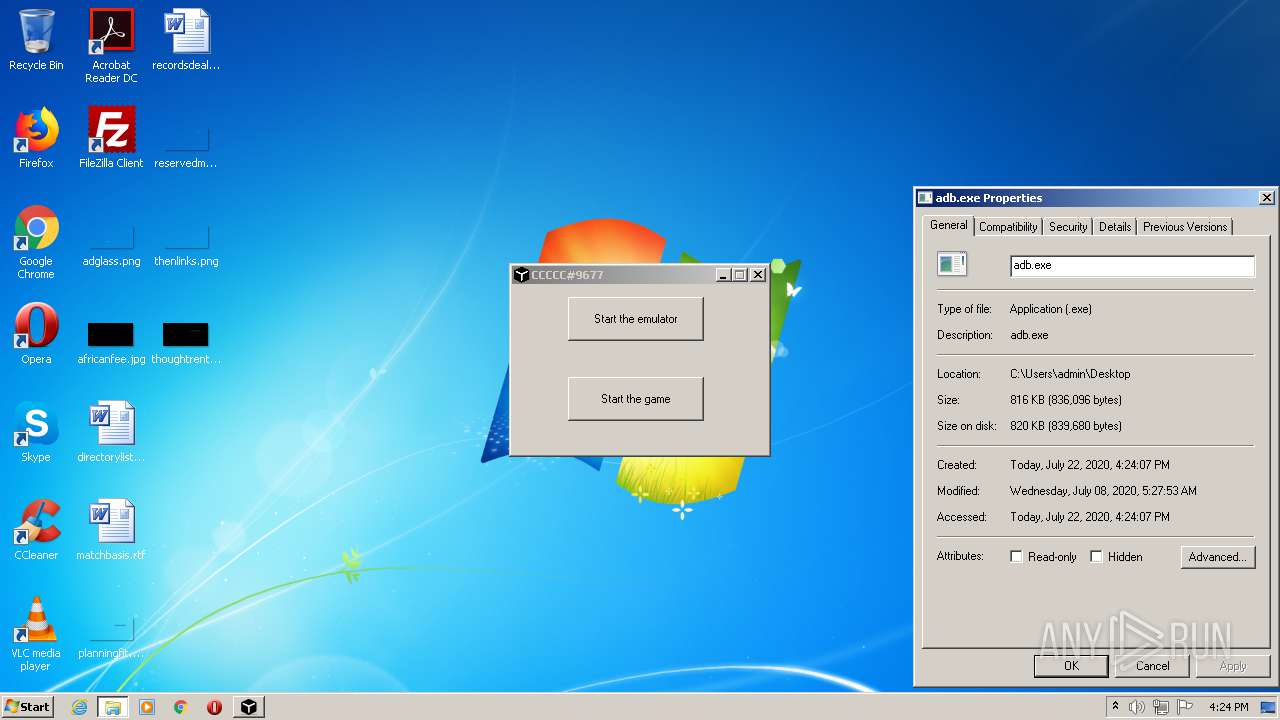Open the recordsdeal Word document icon
Screen dimensions: 1280x720
click(x=186, y=40)
